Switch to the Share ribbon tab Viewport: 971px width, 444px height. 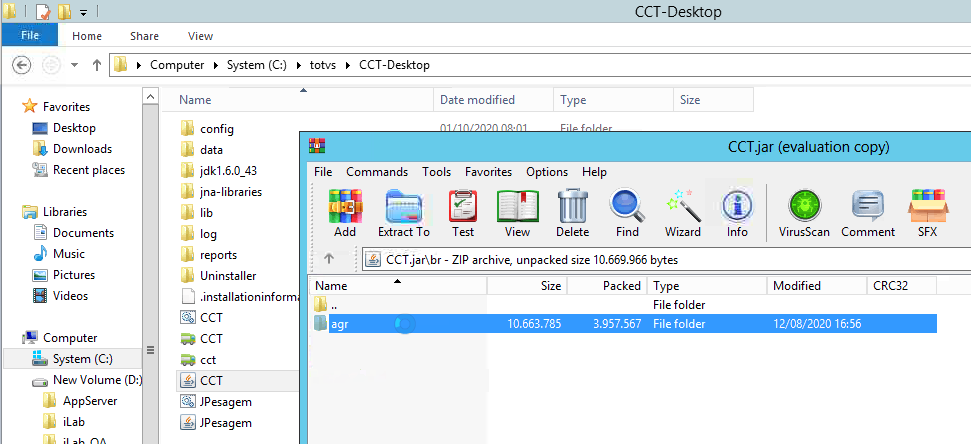pos(144,36)
